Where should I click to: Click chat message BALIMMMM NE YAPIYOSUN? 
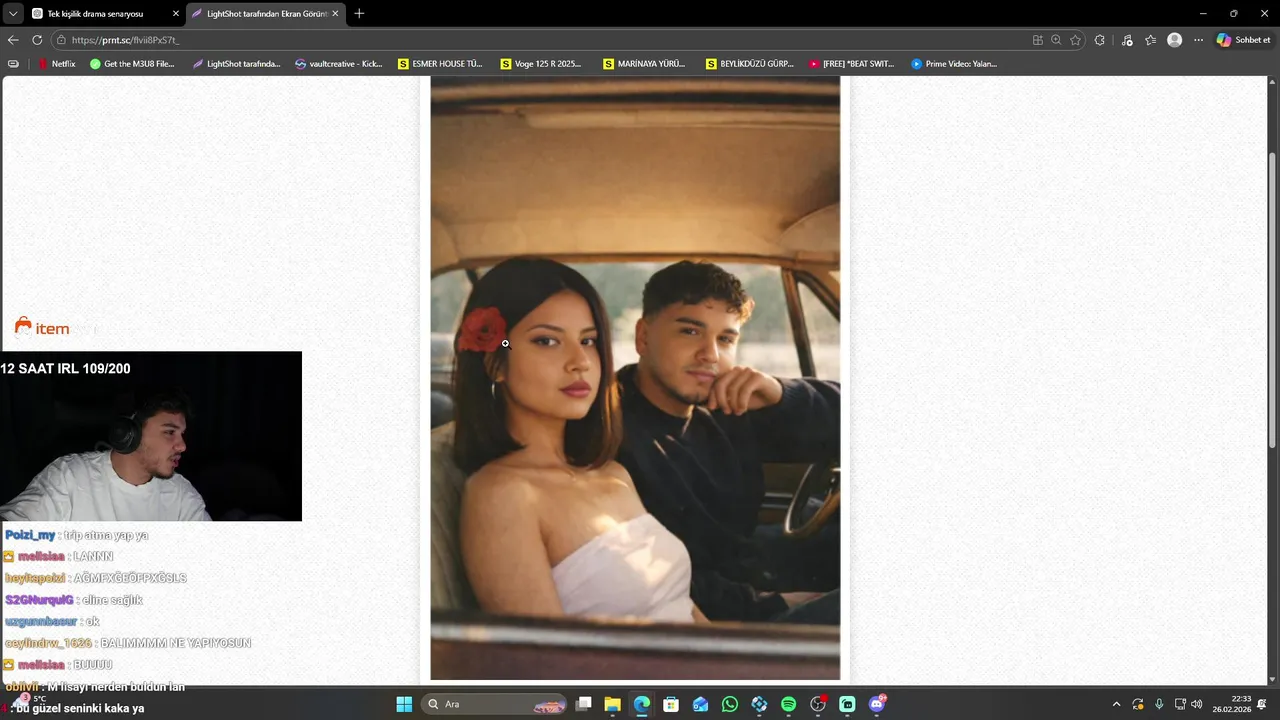click(176, 643)
